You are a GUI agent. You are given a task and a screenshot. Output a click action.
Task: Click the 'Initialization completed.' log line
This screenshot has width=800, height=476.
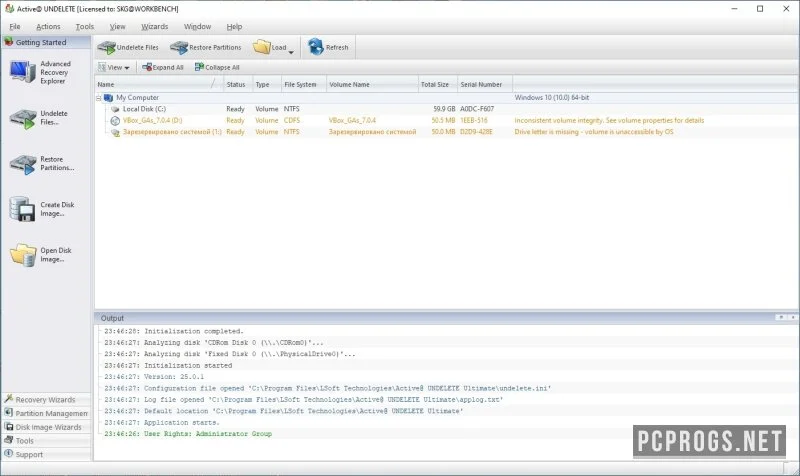tap(174, 331)
